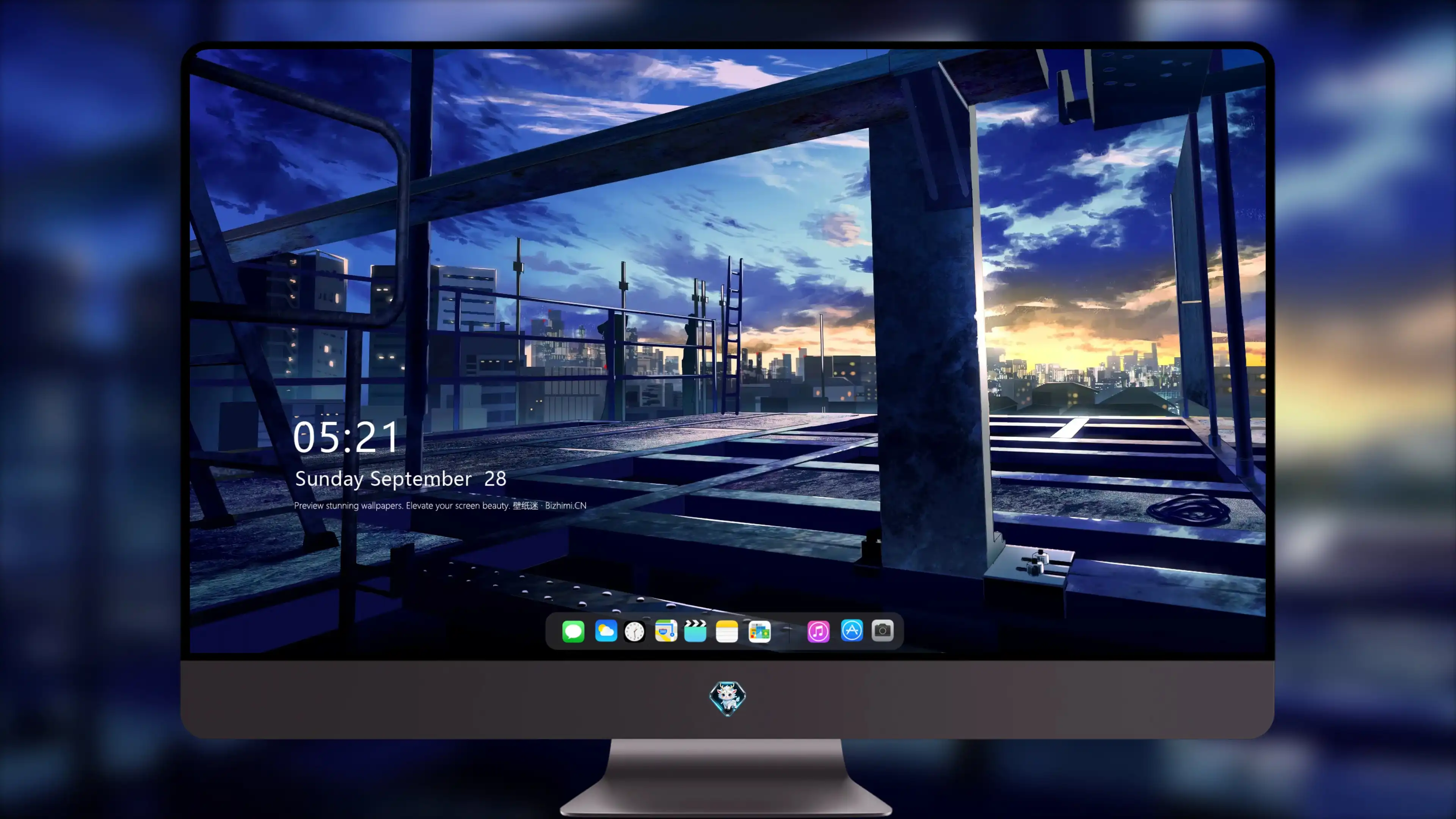Click the dragon mascot logo on monitor chin
Screen dimensions: 1456x819
[728, 698]
